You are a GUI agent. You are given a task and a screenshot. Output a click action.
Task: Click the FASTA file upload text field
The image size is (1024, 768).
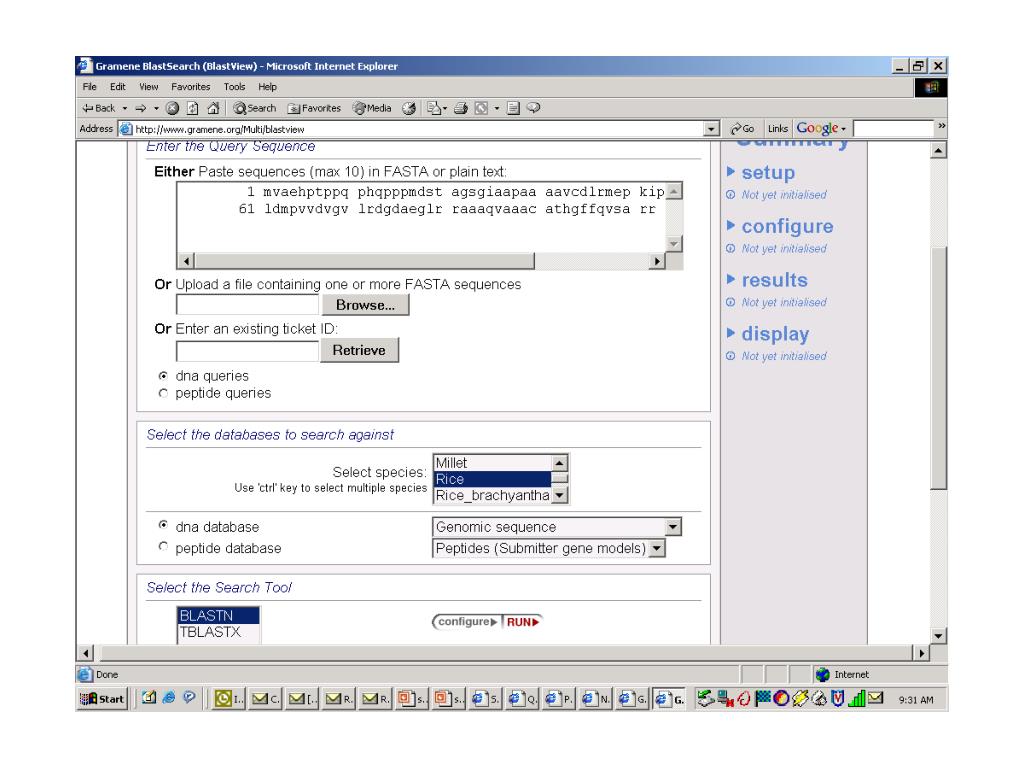(248, 305)
